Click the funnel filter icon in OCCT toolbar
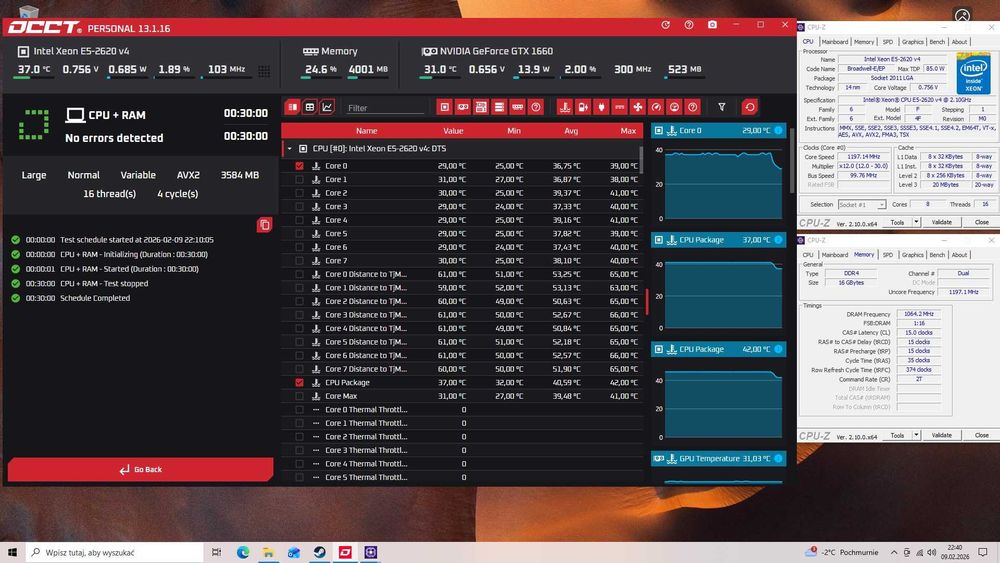This screenshot has height=563, width=1000. click(x=722, y=107)
